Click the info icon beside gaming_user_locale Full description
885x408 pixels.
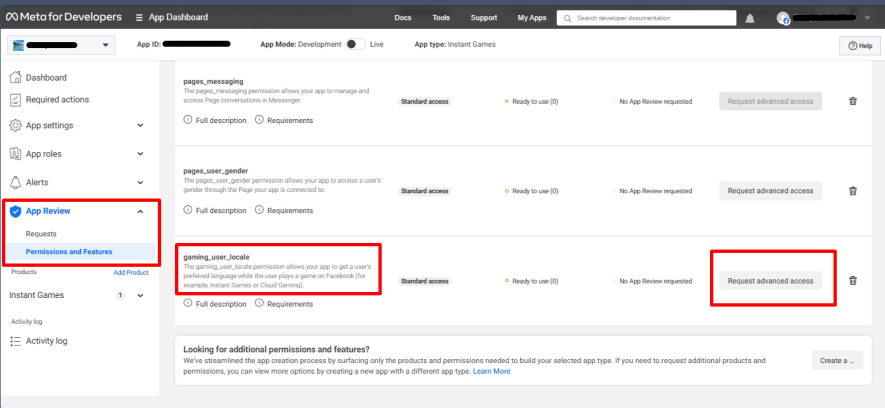click(188, 304)
